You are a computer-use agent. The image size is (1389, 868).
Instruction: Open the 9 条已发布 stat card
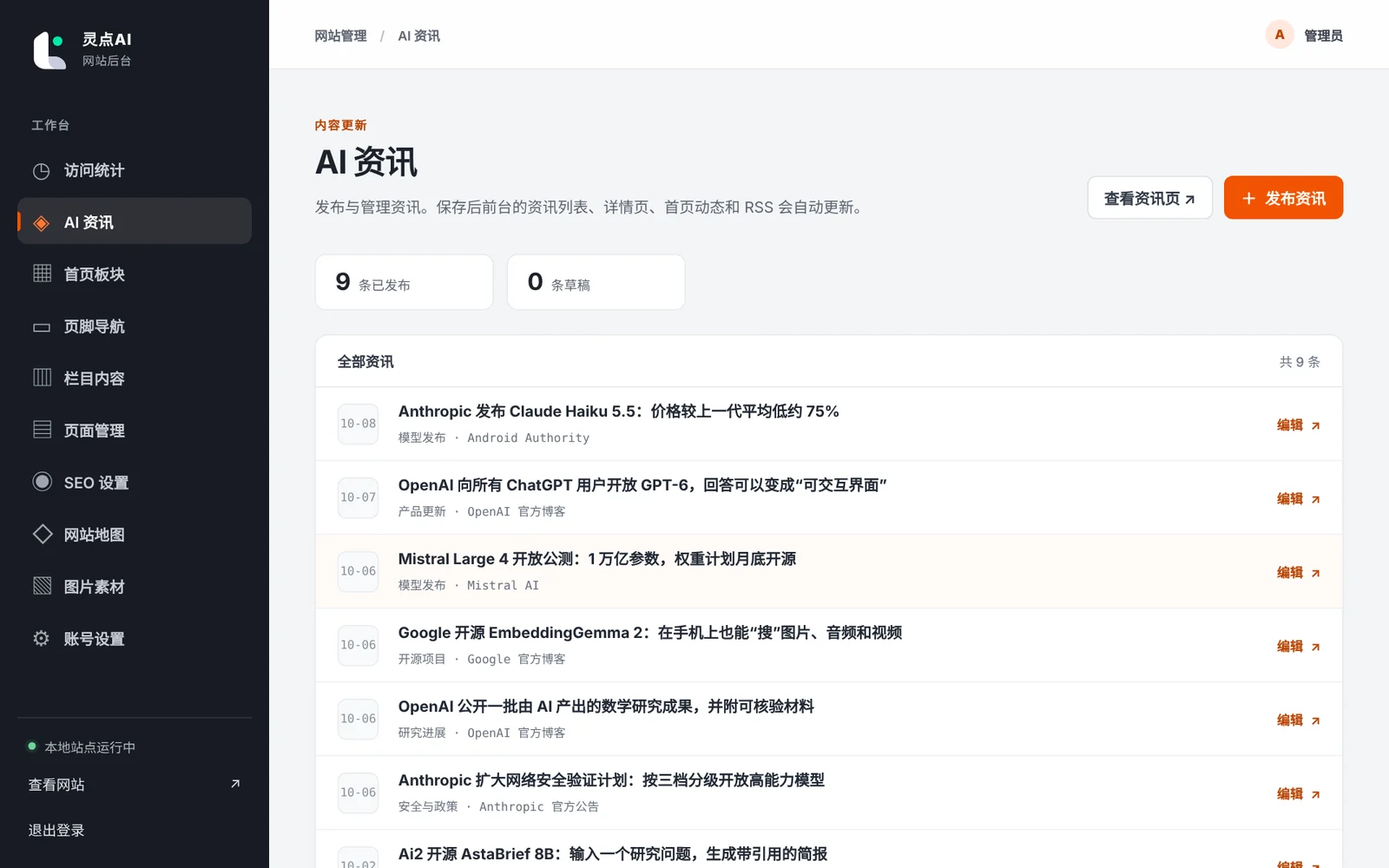point(405,282)
